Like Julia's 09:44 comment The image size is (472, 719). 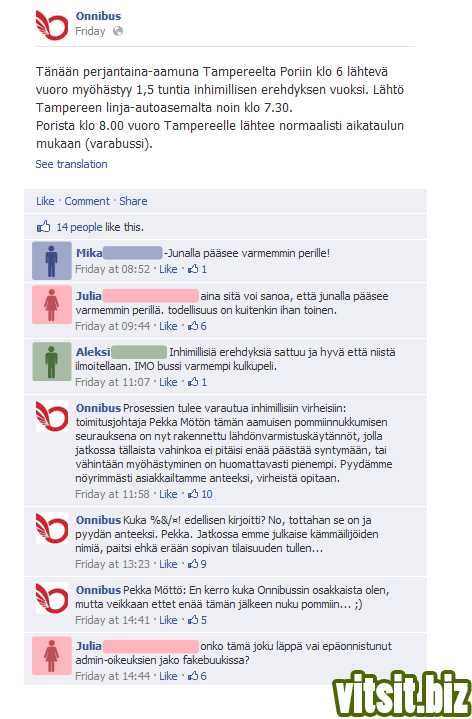coord(168,326)
